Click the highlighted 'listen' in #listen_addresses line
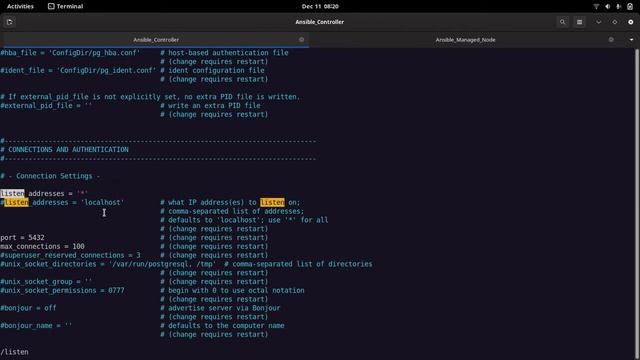 [x=16, y=202]
